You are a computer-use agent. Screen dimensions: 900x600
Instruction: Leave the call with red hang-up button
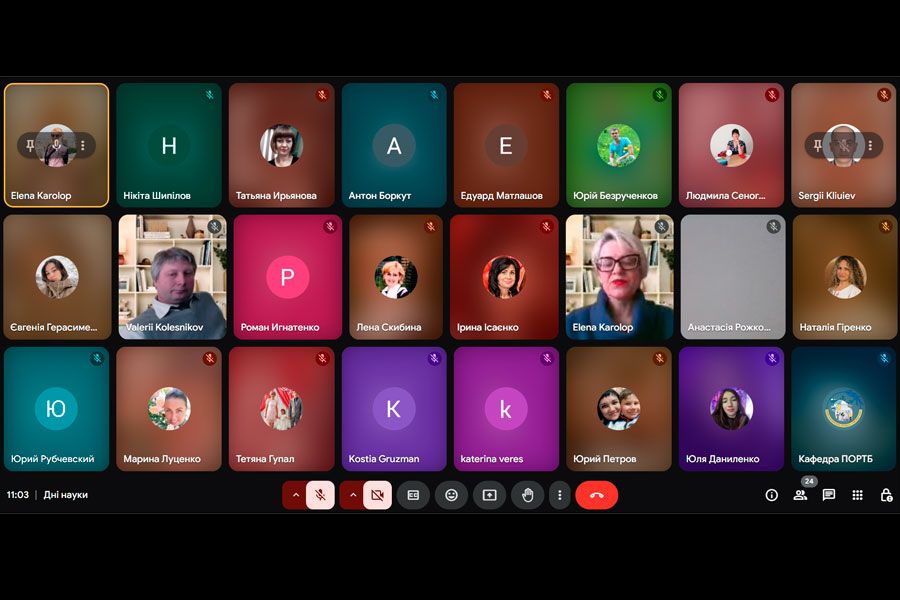pyautogui.click(x=596, y=495)
